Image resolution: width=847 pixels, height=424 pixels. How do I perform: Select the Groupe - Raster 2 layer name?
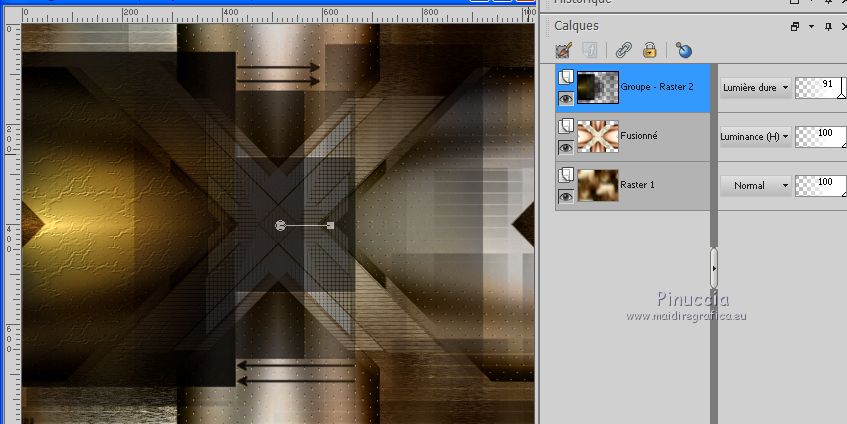click(657, 86)
